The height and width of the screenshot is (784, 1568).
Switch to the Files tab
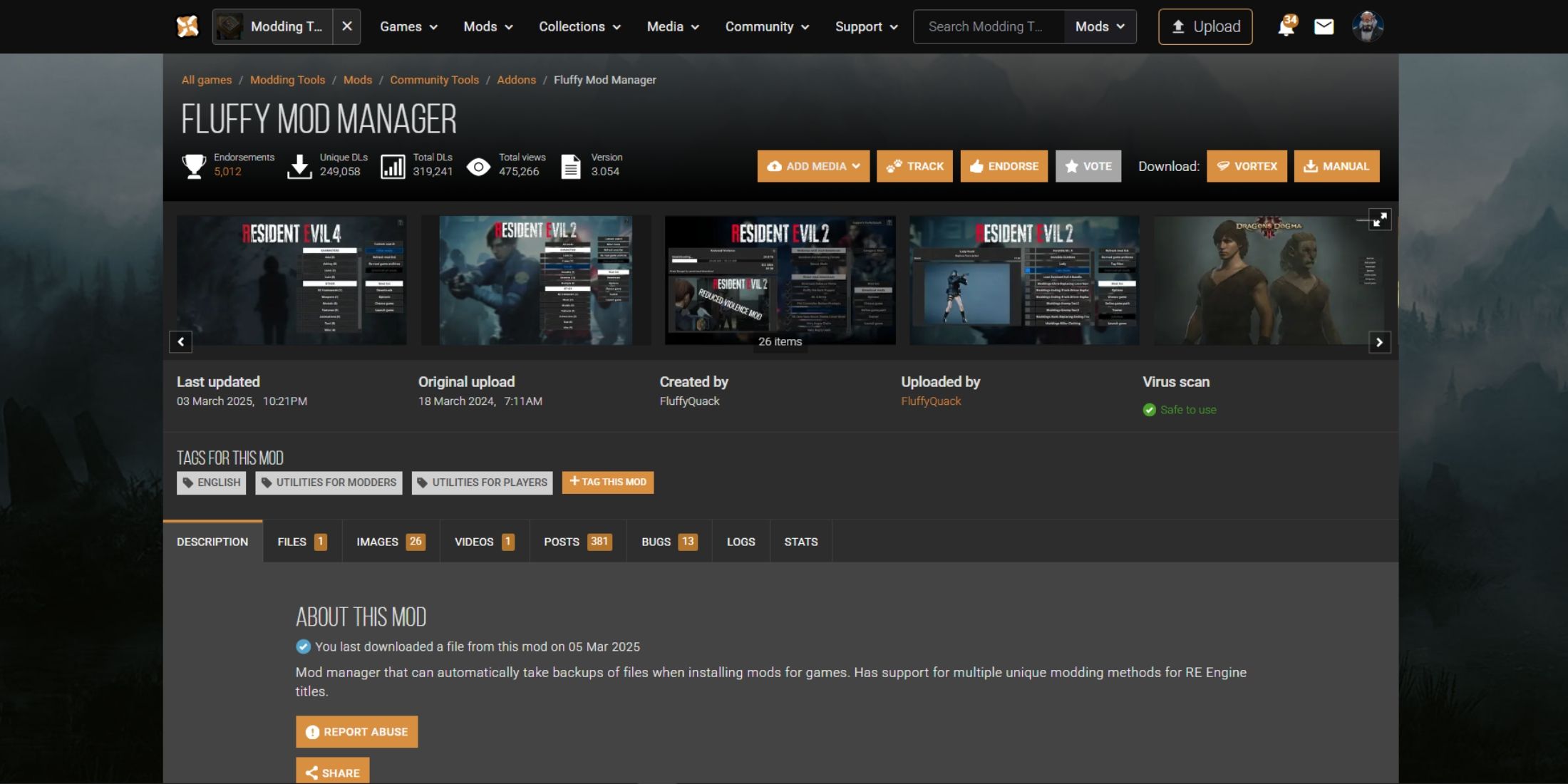(301, 542)
